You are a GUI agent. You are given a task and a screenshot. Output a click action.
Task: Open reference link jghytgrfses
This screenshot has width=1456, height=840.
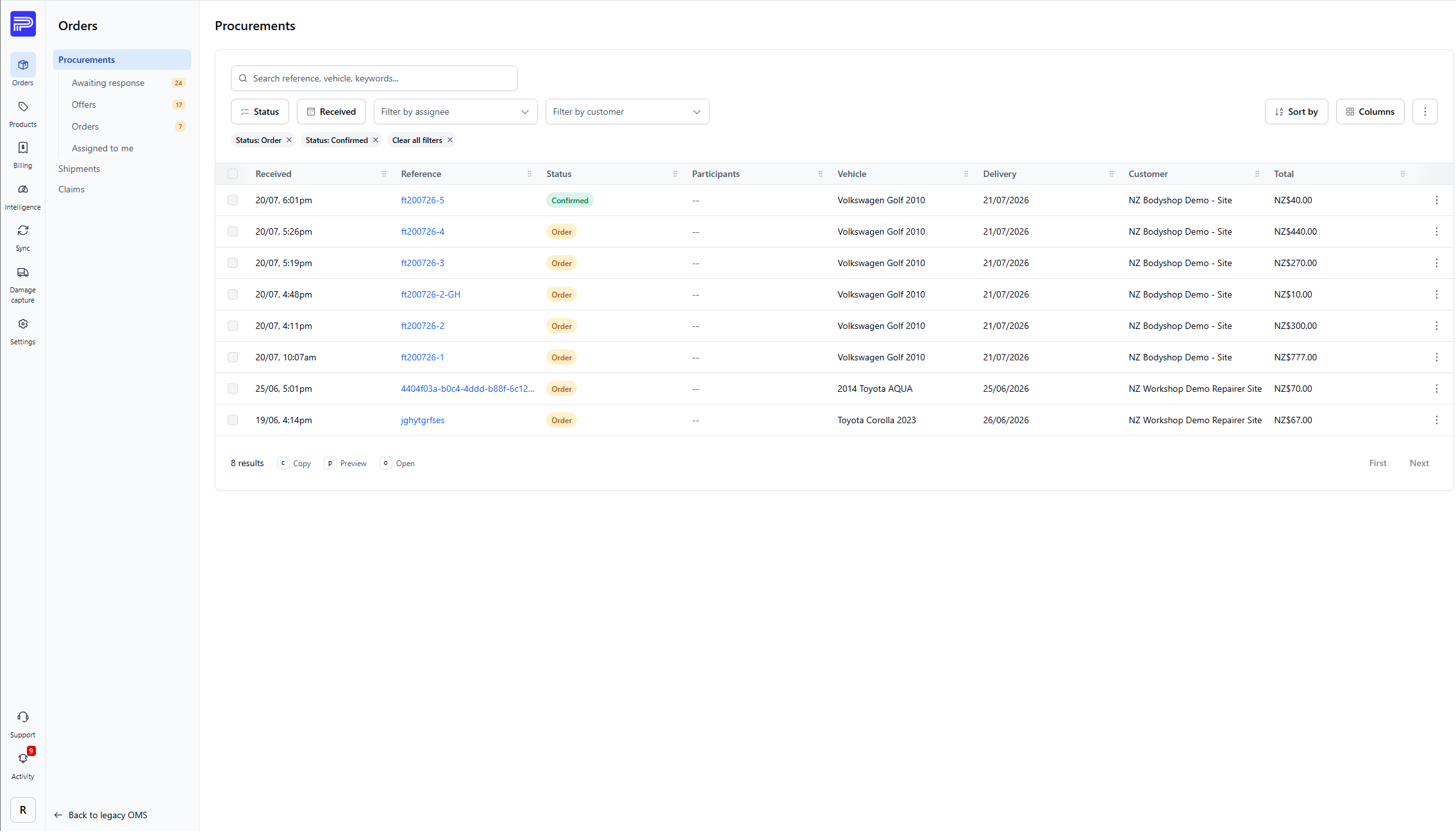point(422,420)
